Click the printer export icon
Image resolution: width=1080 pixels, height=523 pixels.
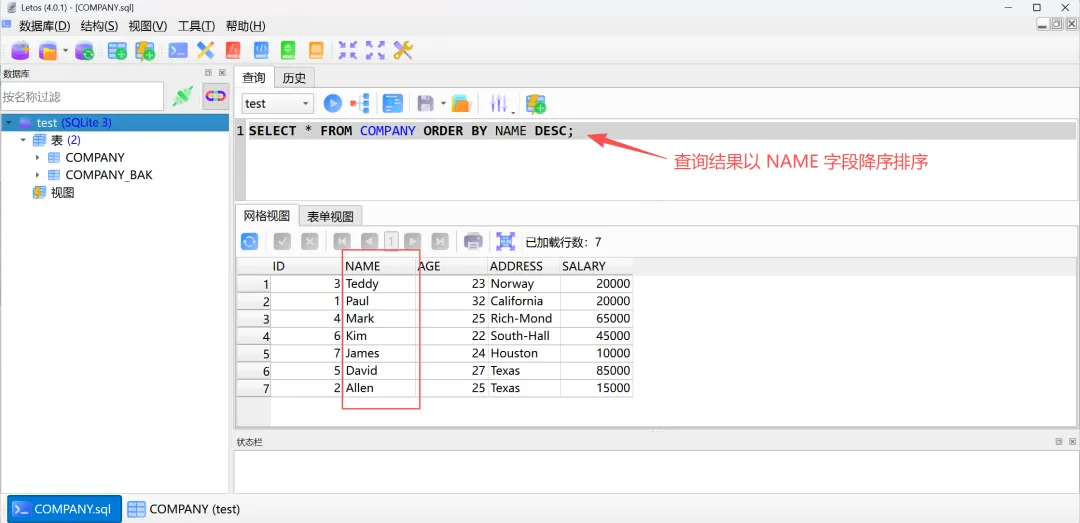point(473,241)
